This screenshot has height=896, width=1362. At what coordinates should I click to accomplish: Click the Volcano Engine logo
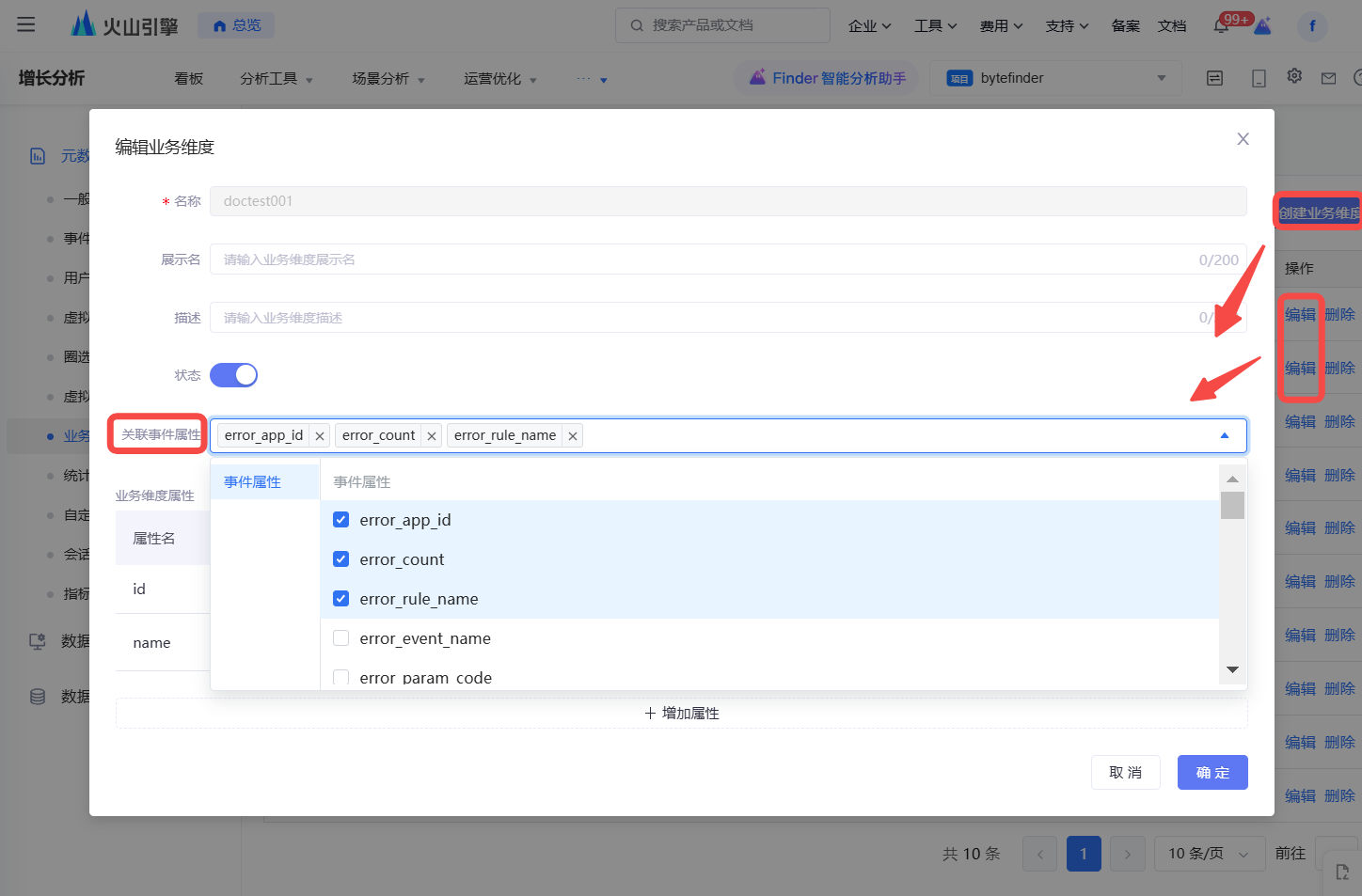click(124, 24)
